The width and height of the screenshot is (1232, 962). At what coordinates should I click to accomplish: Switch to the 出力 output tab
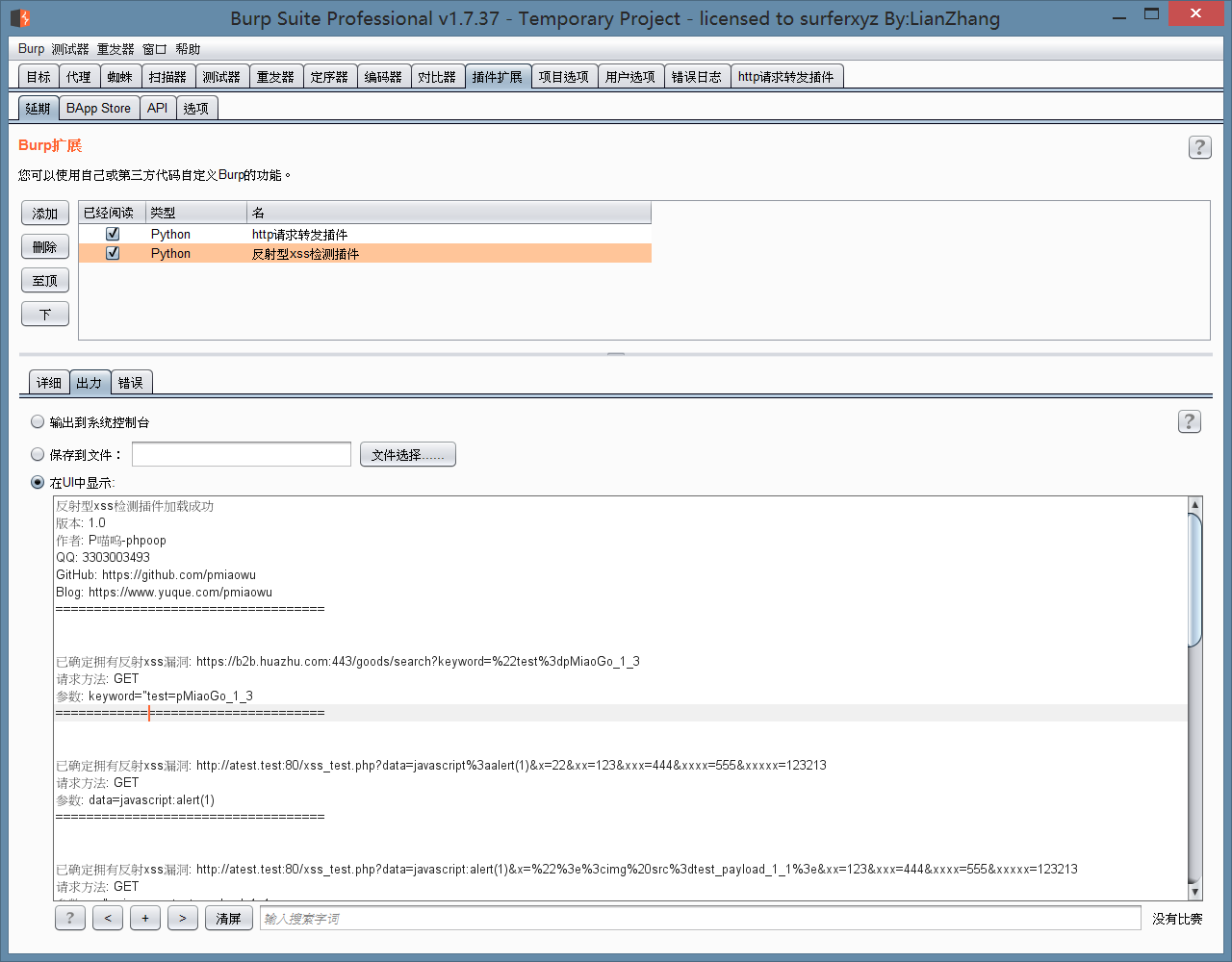click(90, 383)
